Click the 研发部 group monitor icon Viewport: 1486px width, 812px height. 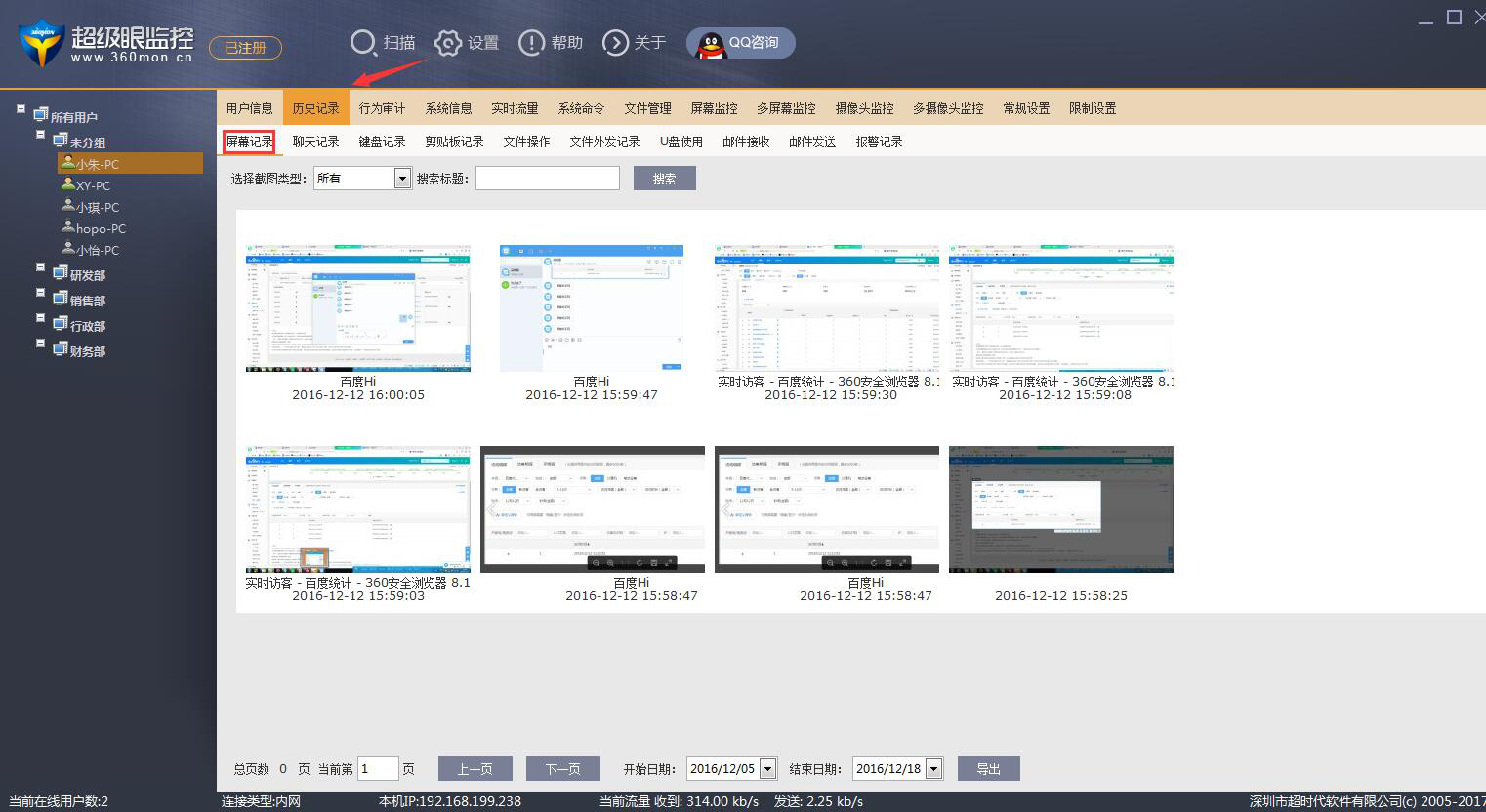pyautogui.click(x=61, y=274)
